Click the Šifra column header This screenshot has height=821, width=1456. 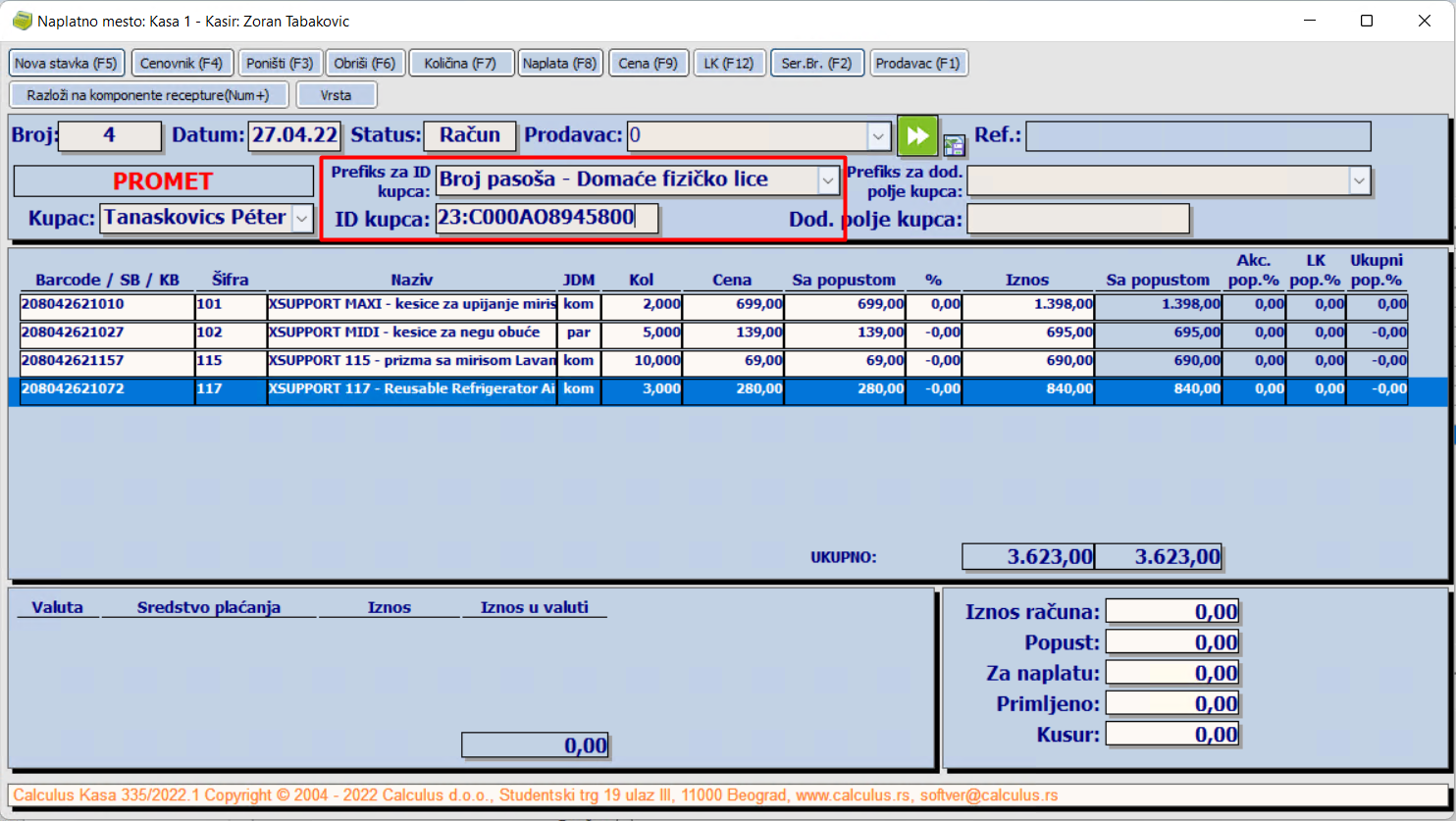coord(231,281)
